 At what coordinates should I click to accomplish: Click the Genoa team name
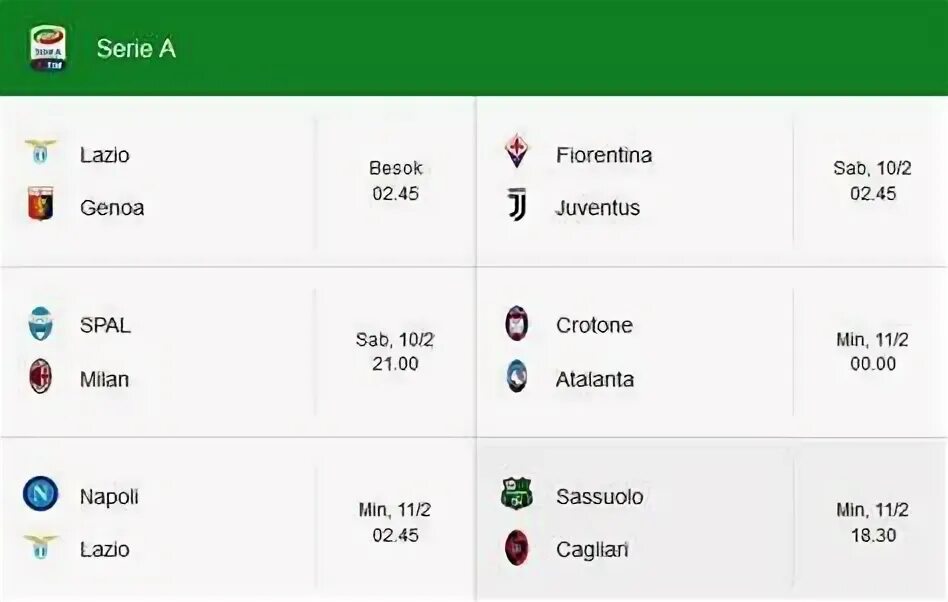tap(112, 207)
